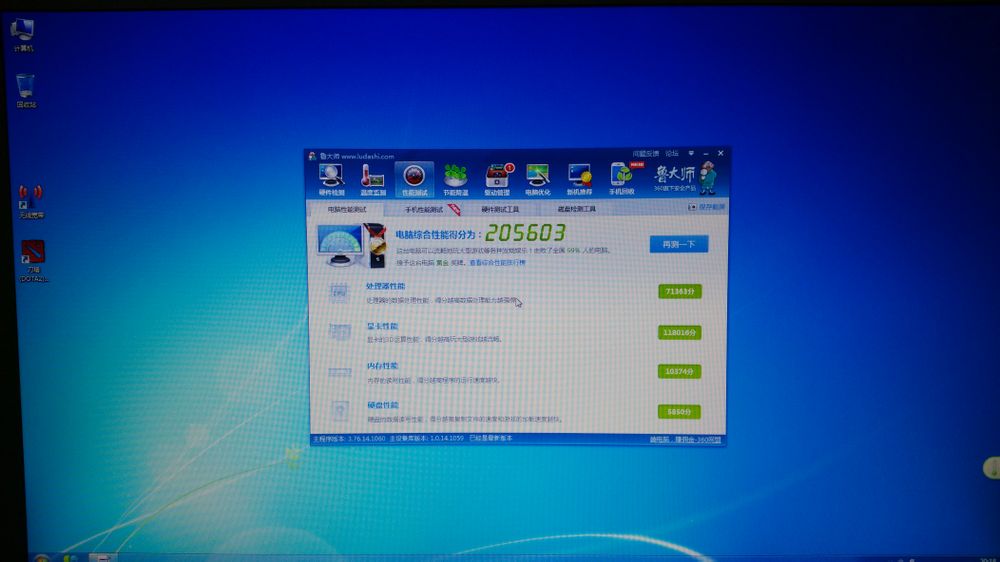
Task: Click the 71363分 processor score badge
Action: click(680, 292)
